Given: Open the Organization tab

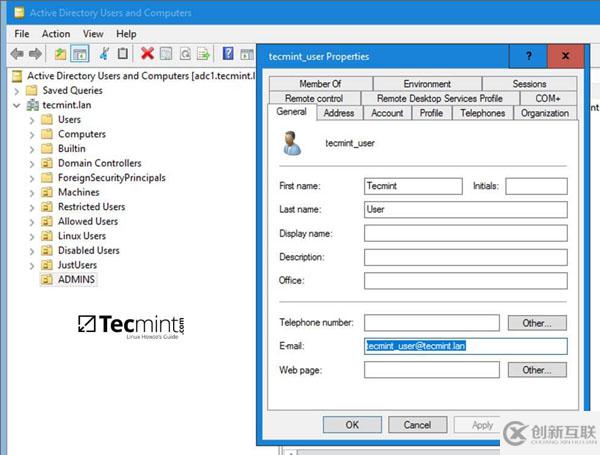Looking at the screenshot, I should pyautogui.click(x=545, y=113).
